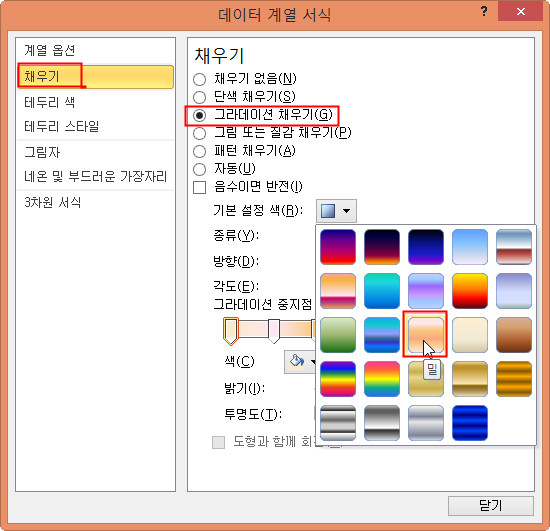Viewport: 550px width, 531px height.
Task: Select the teal-to-blue gradient preset
Action: [382, 291]
